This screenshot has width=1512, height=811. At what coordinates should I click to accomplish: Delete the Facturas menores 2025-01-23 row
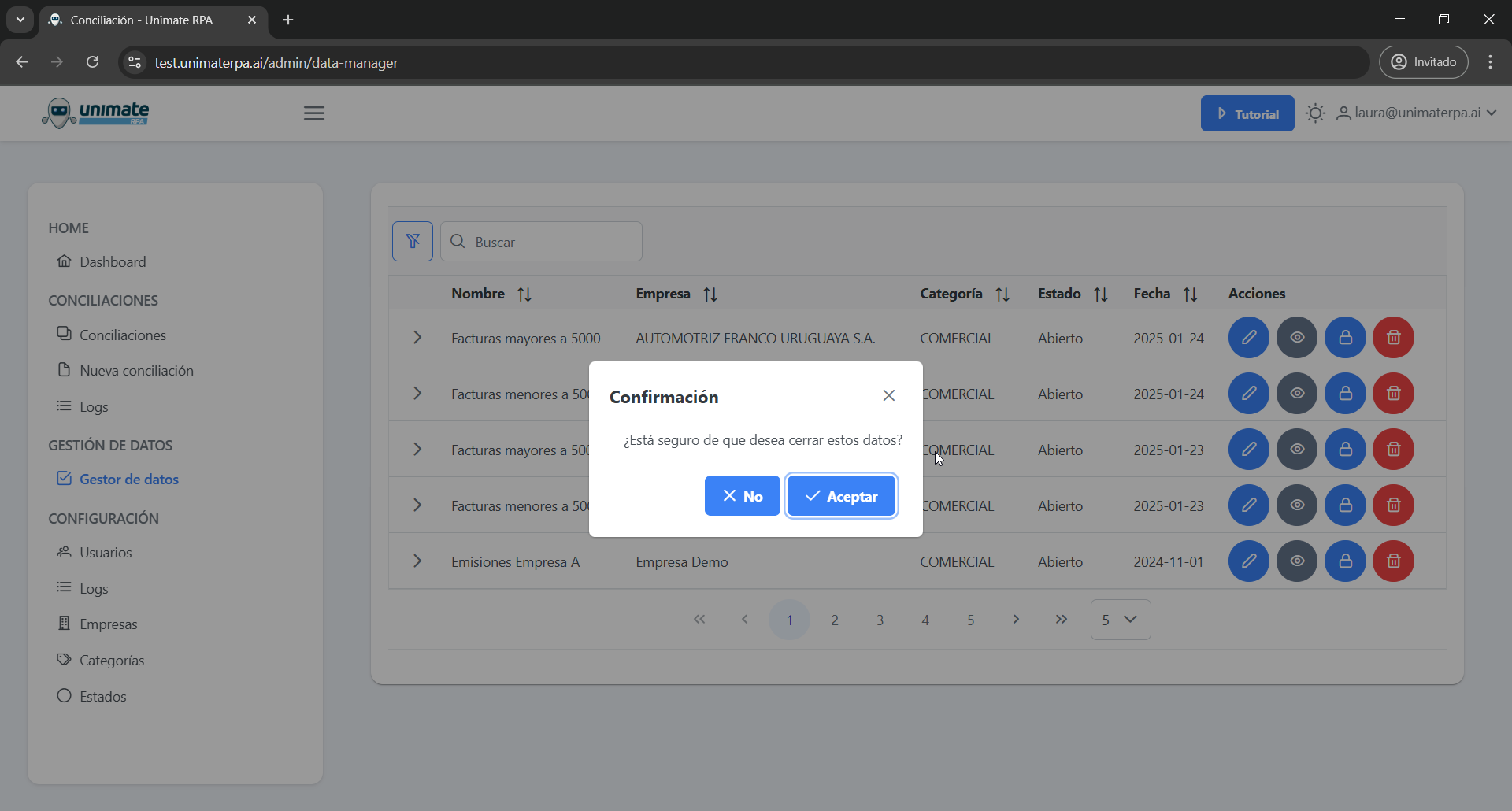(x=1393, y=505)
